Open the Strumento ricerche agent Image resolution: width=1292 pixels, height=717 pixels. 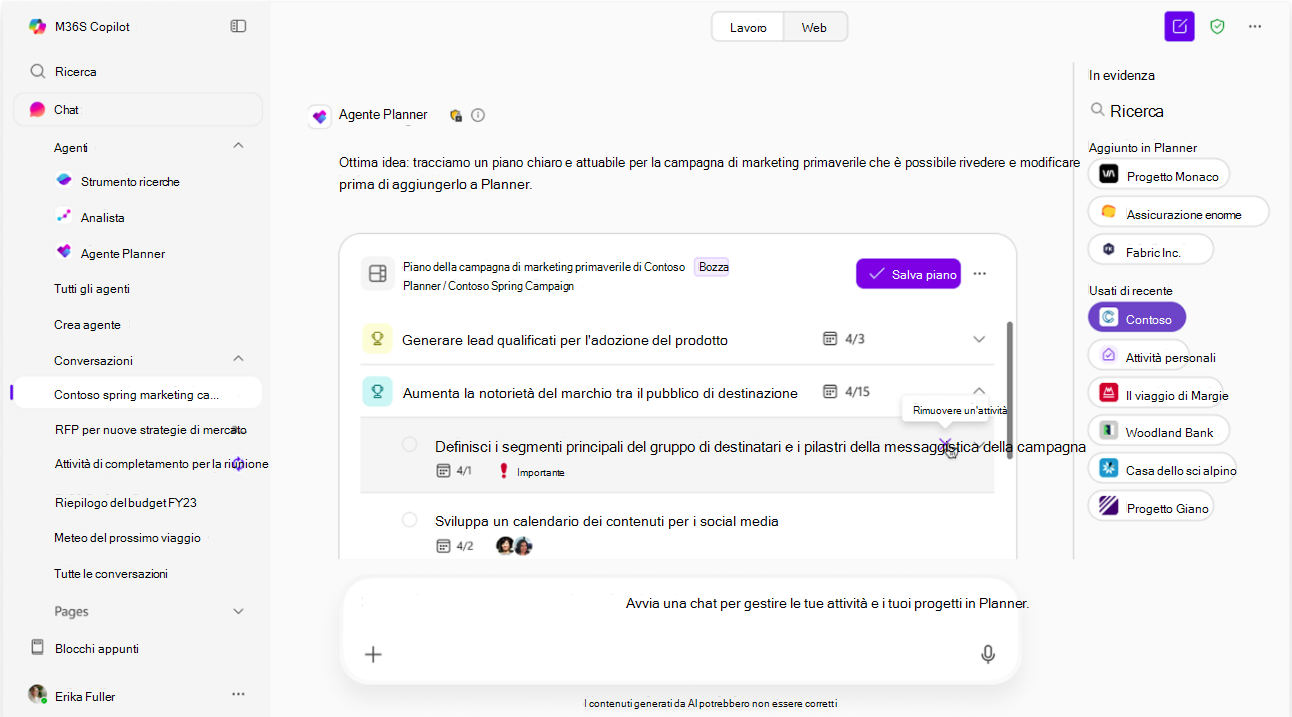click(130, 181)
